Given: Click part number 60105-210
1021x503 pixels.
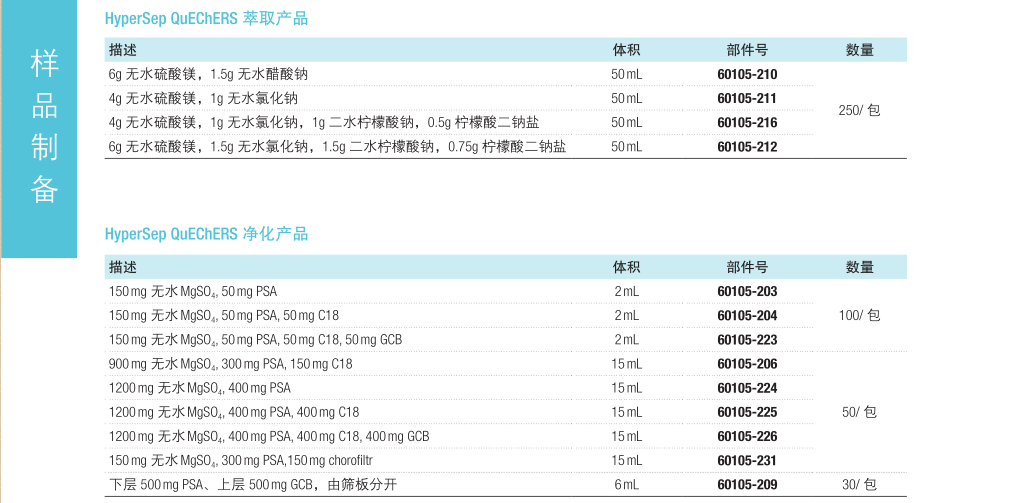Looking at the screenshot, I should 747,74.
